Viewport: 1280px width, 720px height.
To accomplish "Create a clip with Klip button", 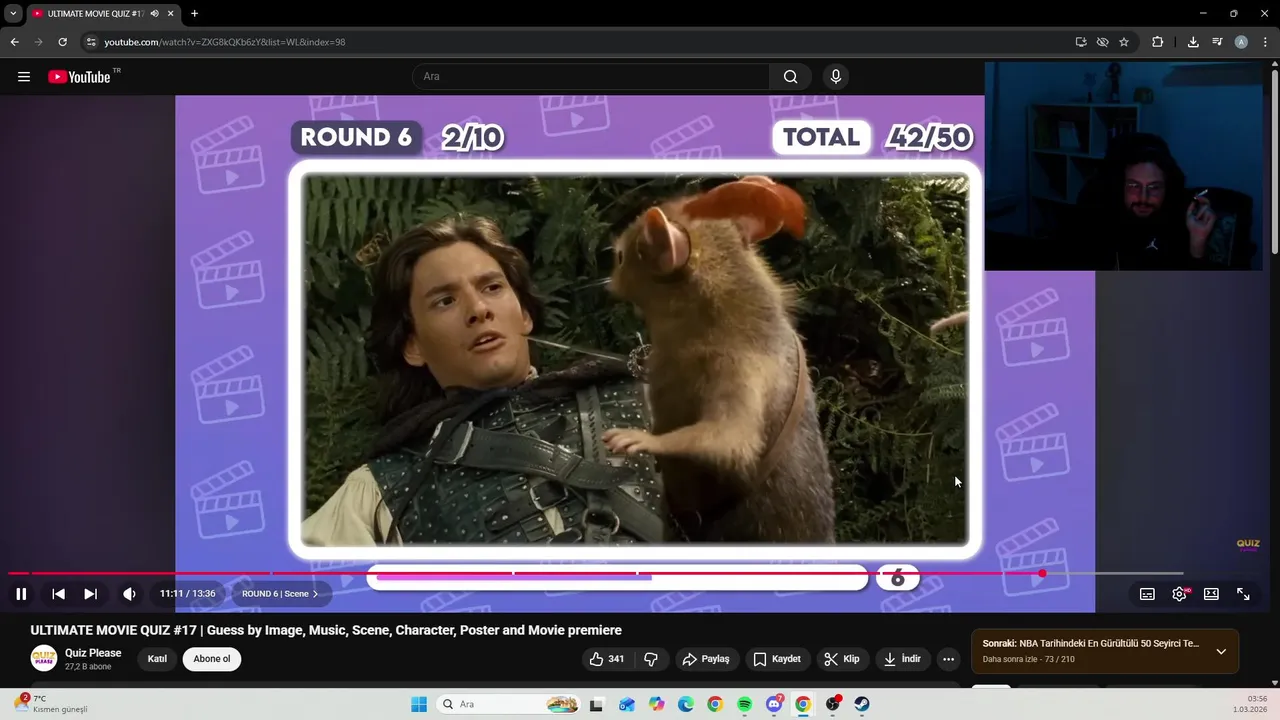I will click(841, 659).
